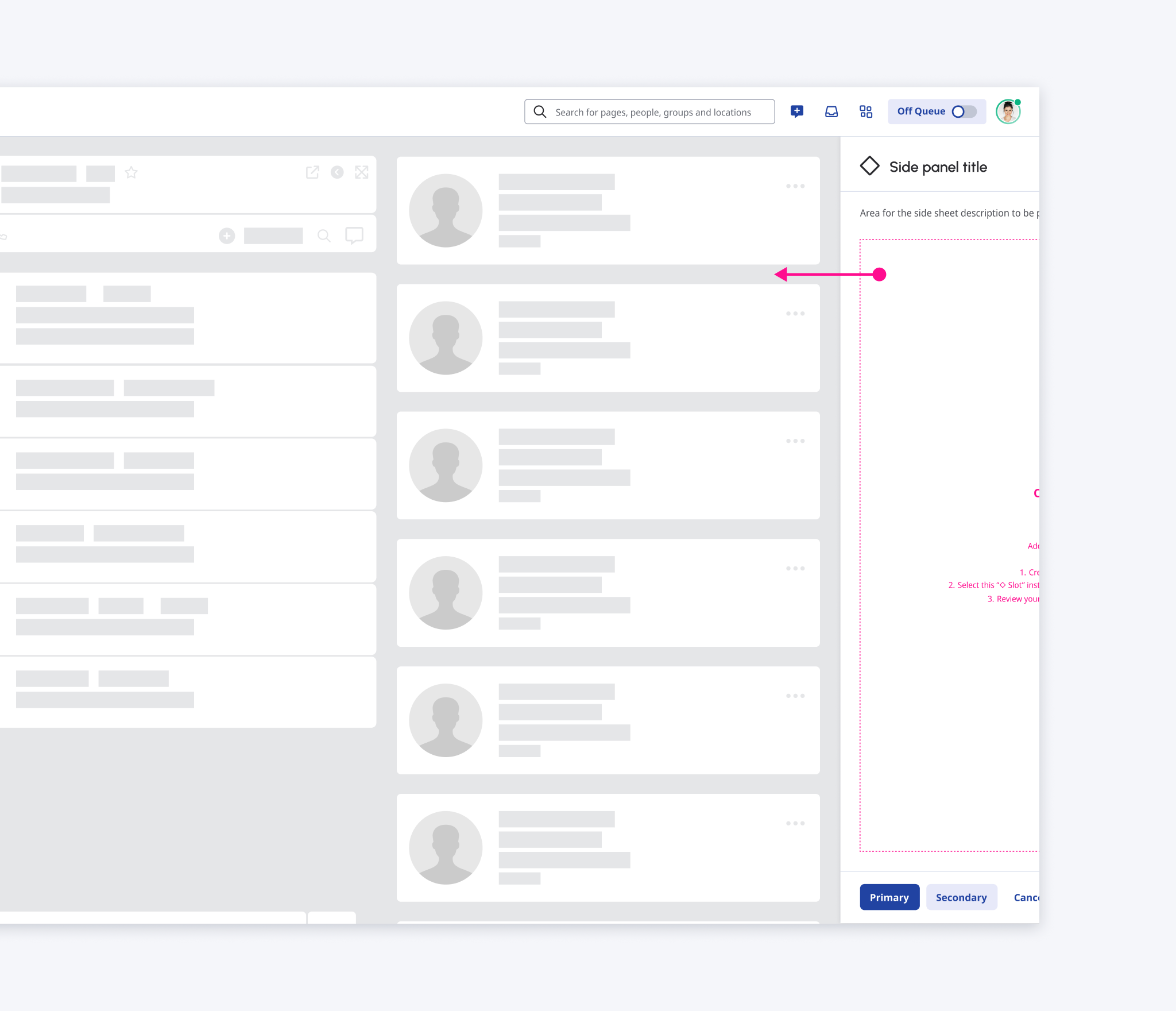1176x1011 pixels.
Task: Click the Primary button
Action: tap(889, 897)
